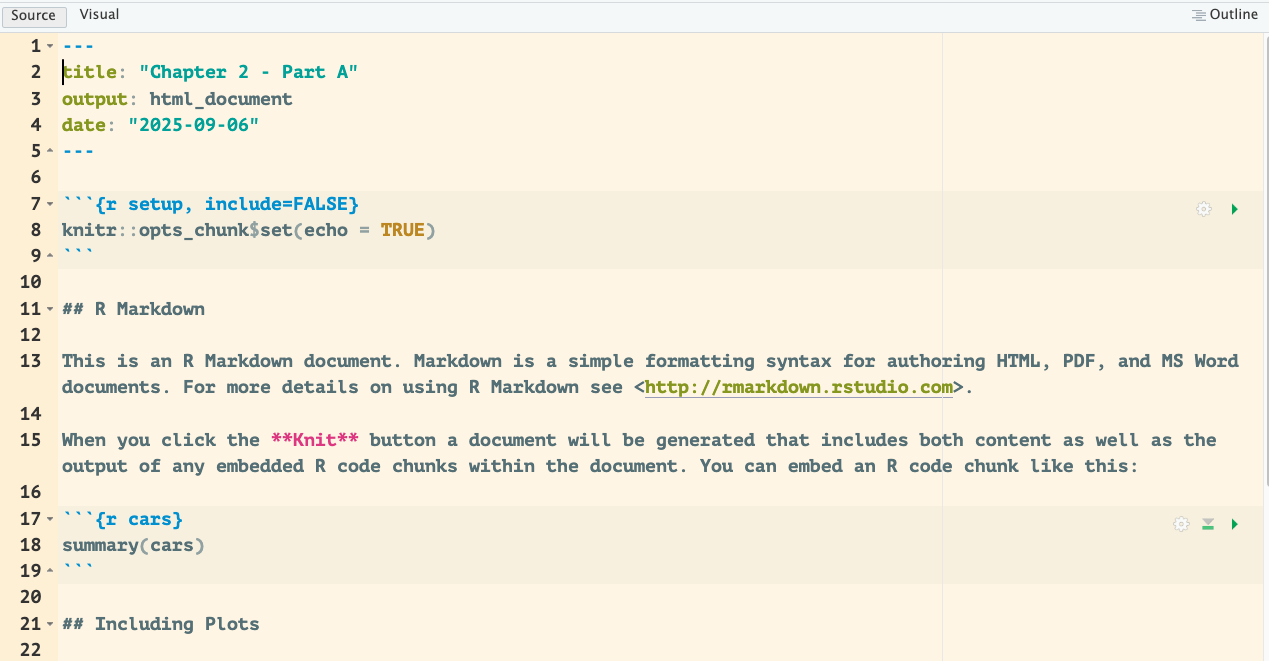Collapse R Markdown section at line 11
Image resolution: width=1269 pixels, height=661 pixels.
click(50, 309)
